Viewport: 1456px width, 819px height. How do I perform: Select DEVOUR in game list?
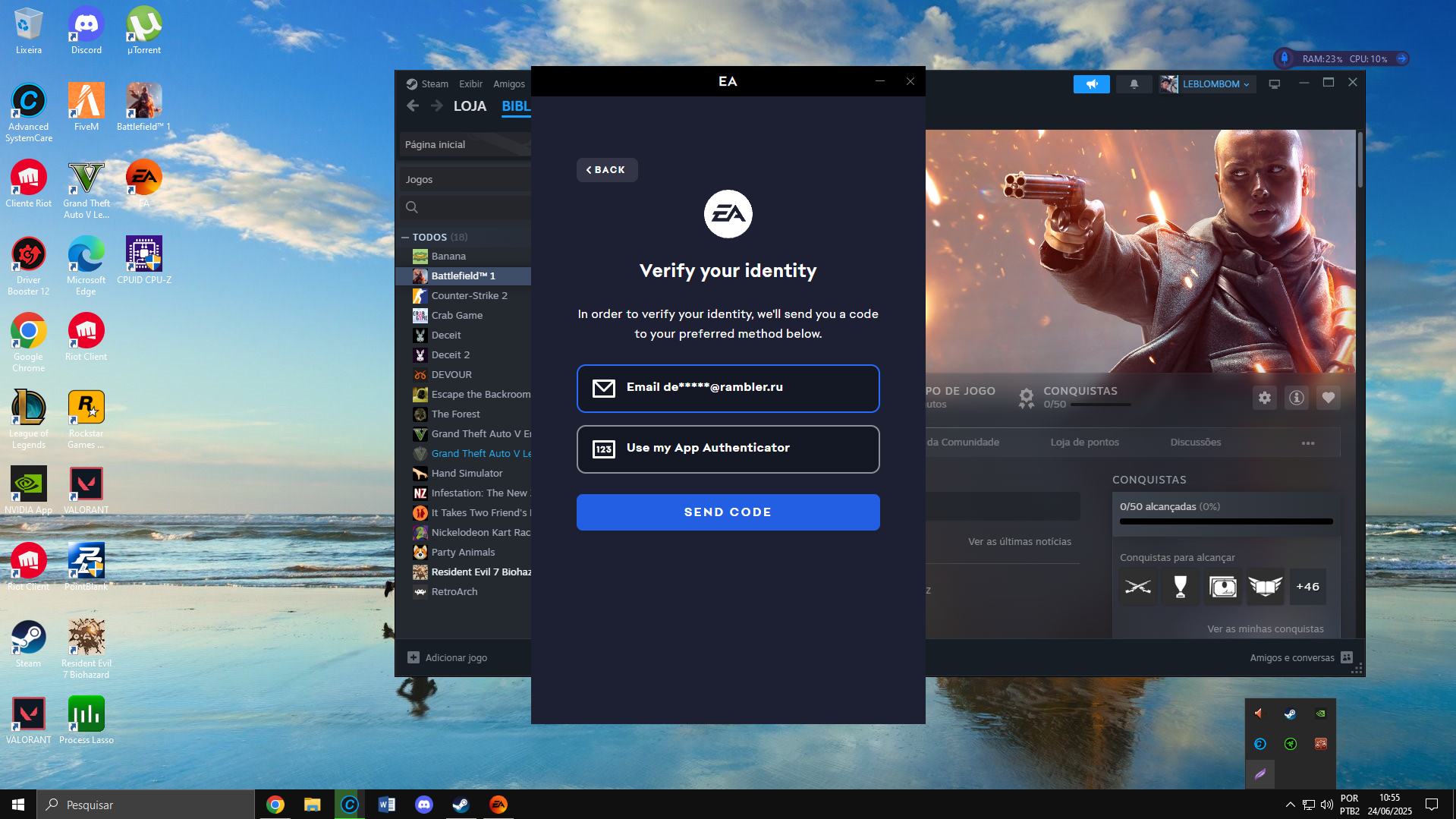(x=464, y=375)
